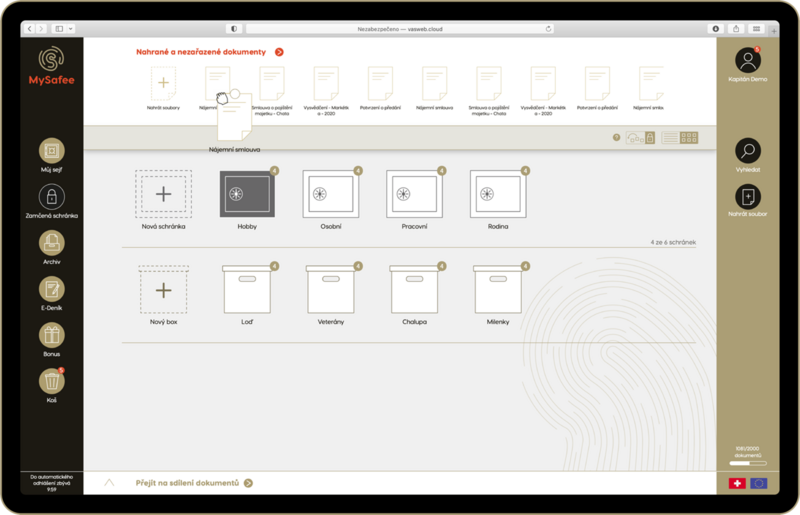
Task: Open first Vysvědčení - Markétka document
Action: pyautogui.click(x=327, y=83)
